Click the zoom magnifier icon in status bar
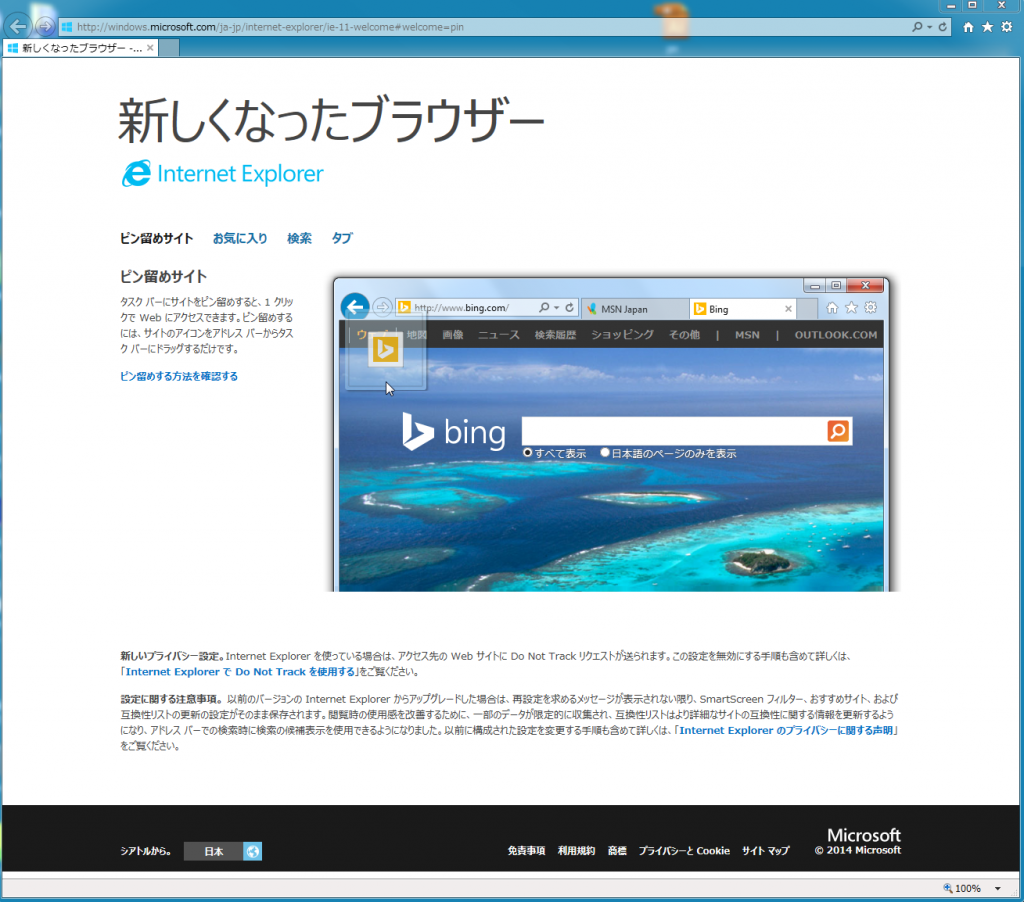 (x=948, y=888)
